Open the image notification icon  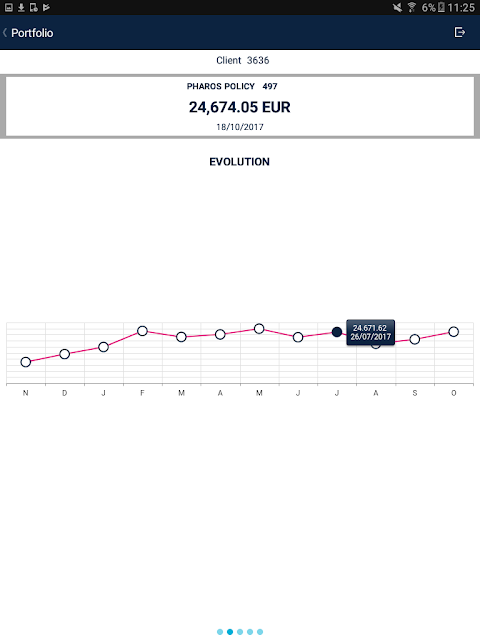pos(9,7)
